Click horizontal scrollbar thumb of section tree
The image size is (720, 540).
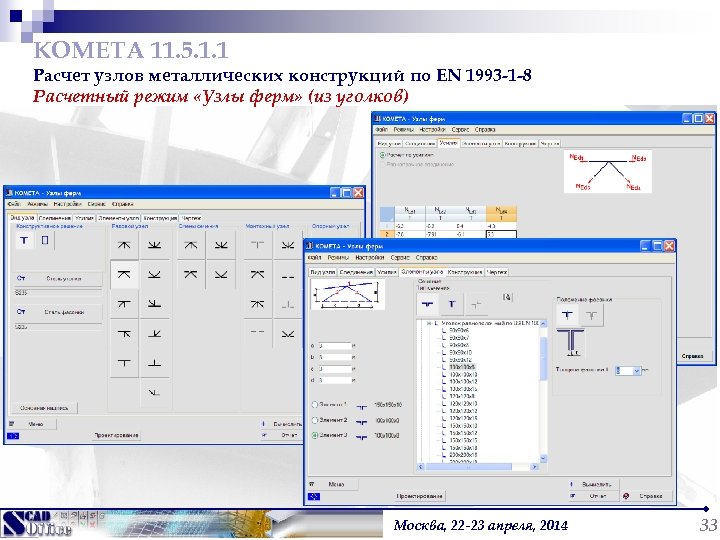(468, 467)
